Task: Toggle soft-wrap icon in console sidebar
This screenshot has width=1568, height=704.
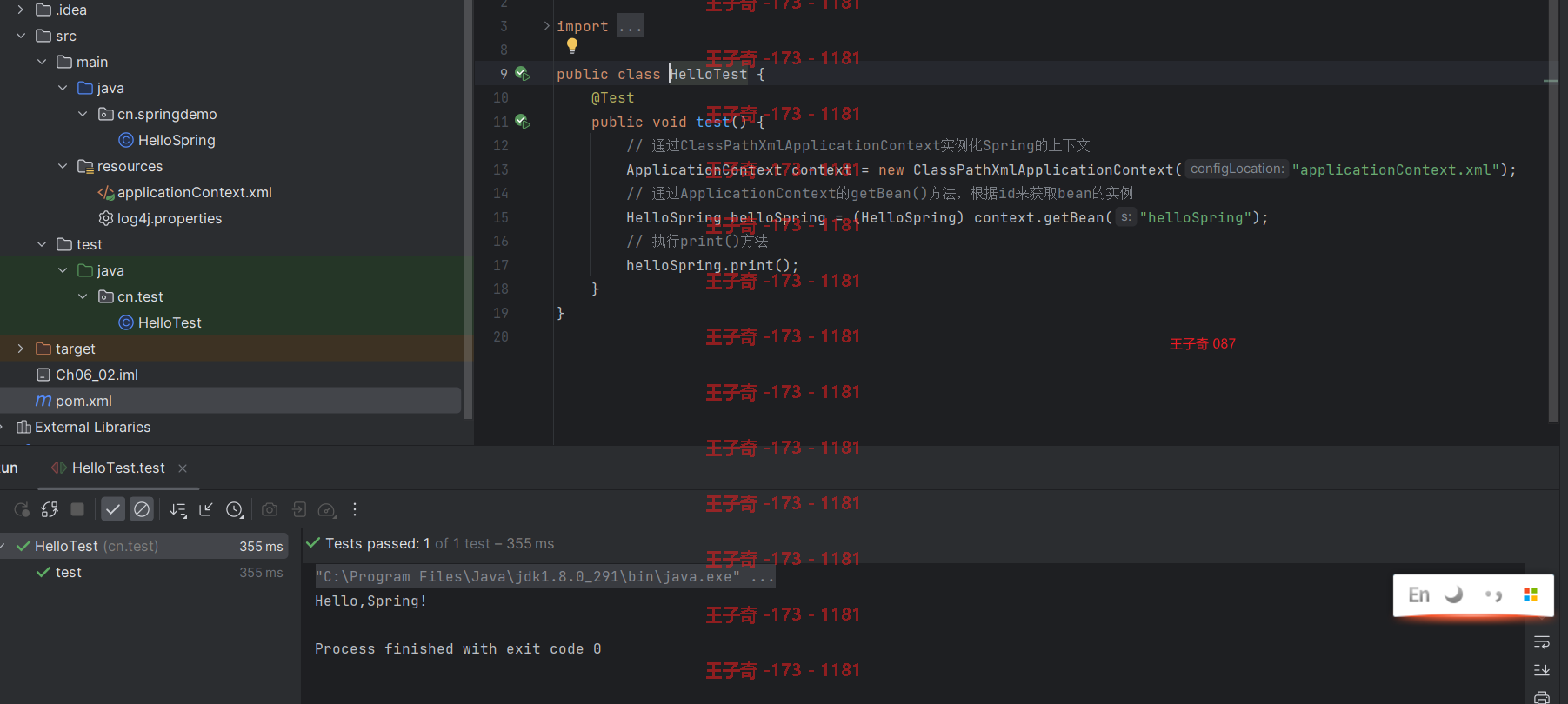Action: pos(1542,642)
